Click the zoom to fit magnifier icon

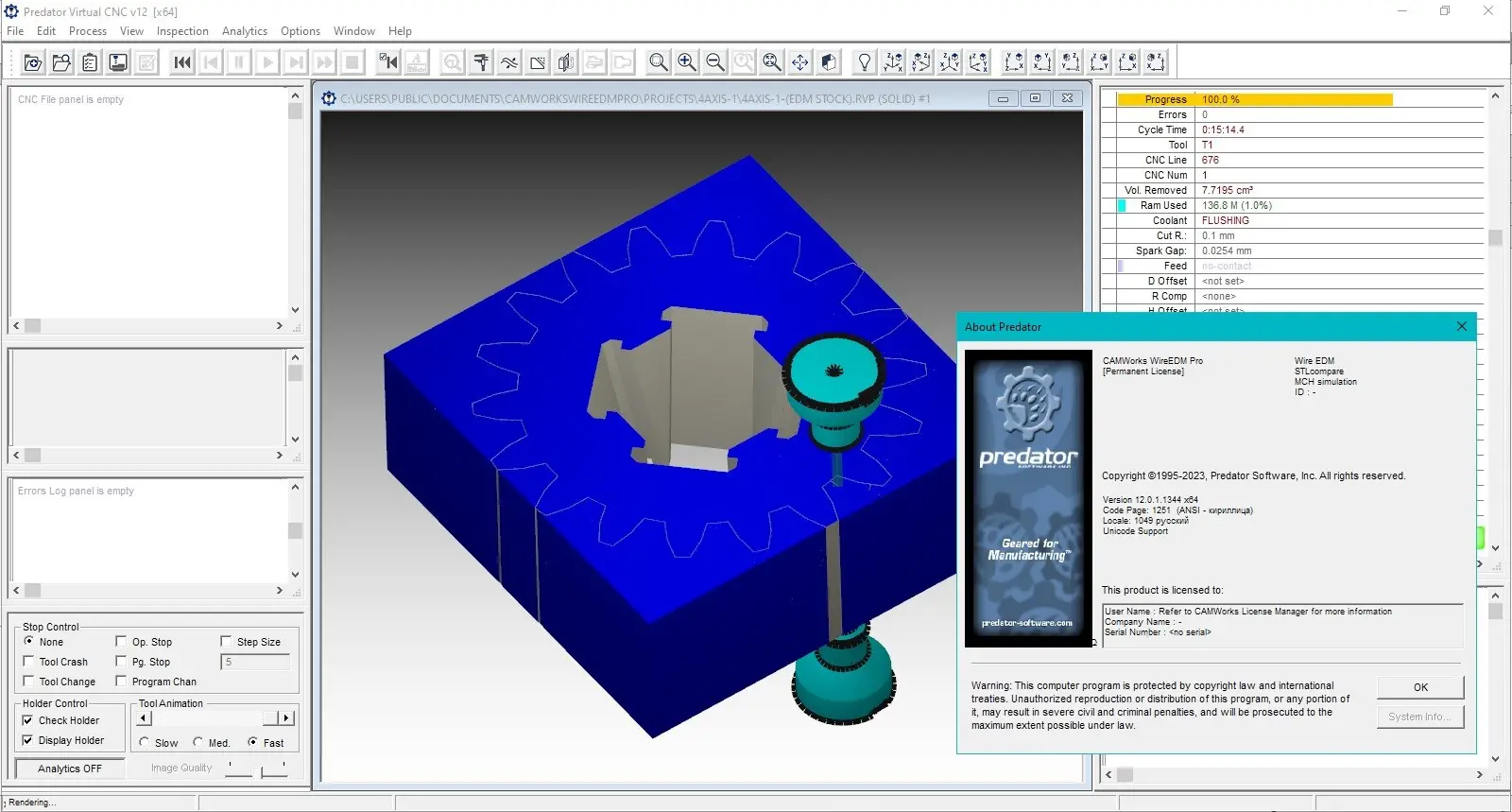[x=772, y=62]
